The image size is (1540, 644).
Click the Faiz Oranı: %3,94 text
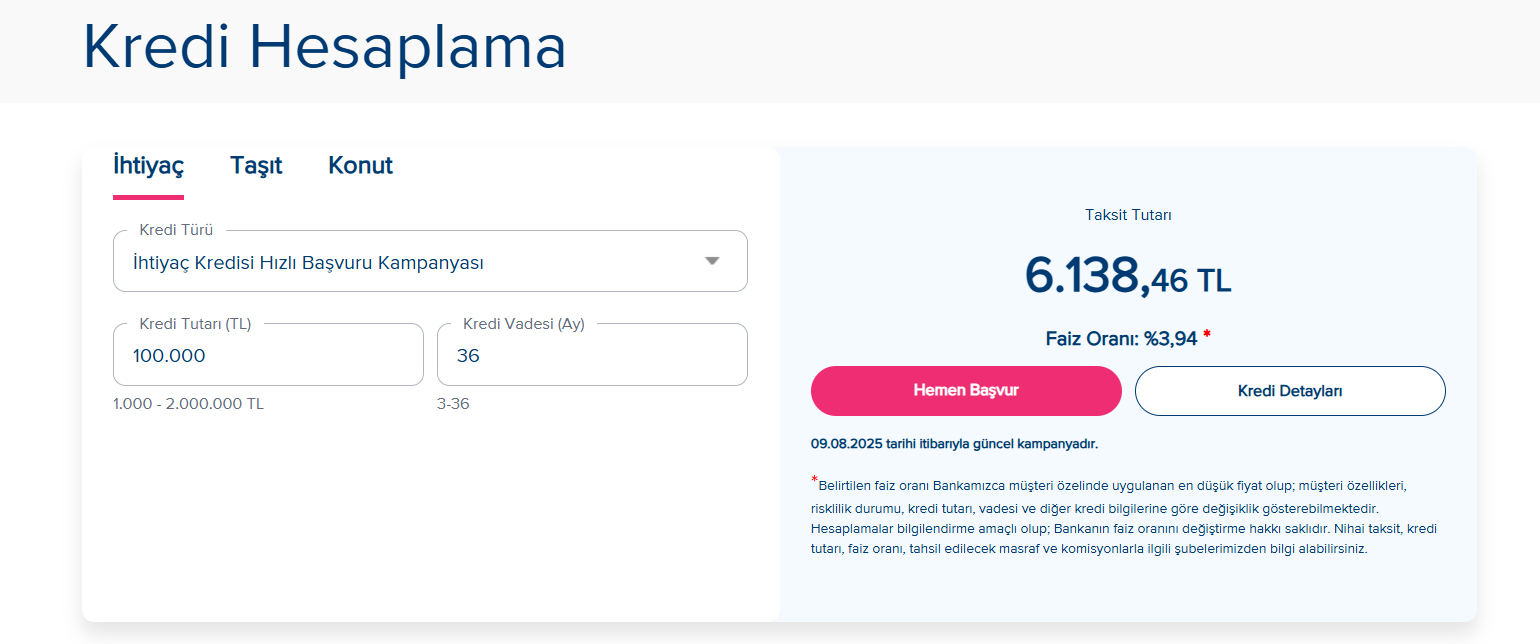coord(1121,339)
